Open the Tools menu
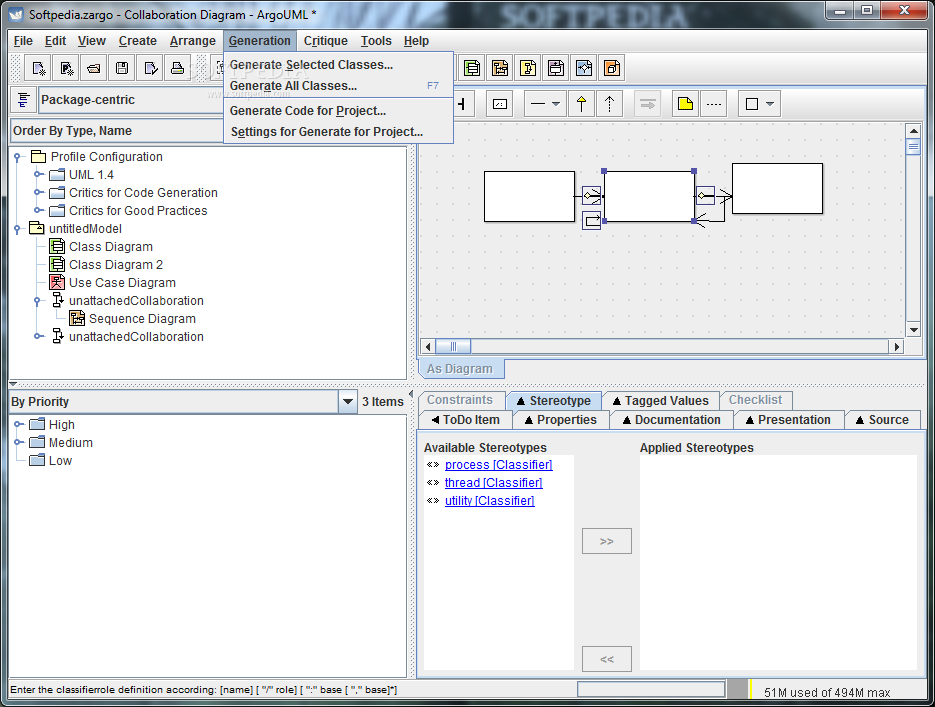Screen dimensions: 935x707 click(376, 41)
